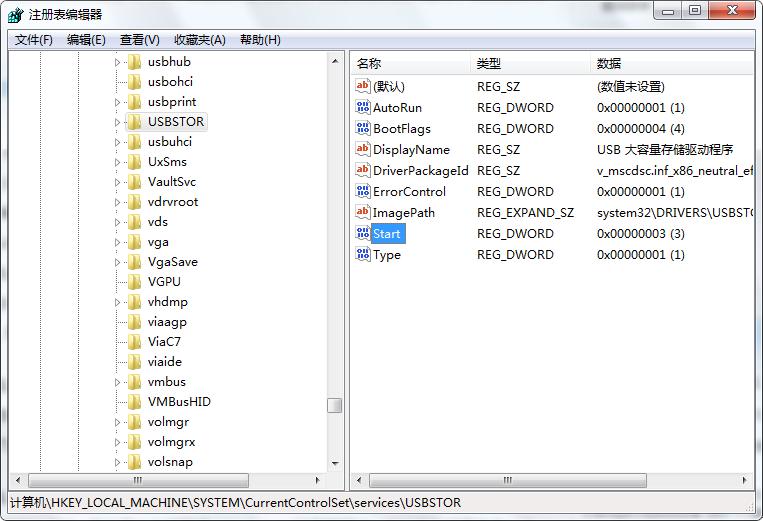Sort by the 类型 column header
Viewport: 763px width, 521px height.
pos(530,63)
